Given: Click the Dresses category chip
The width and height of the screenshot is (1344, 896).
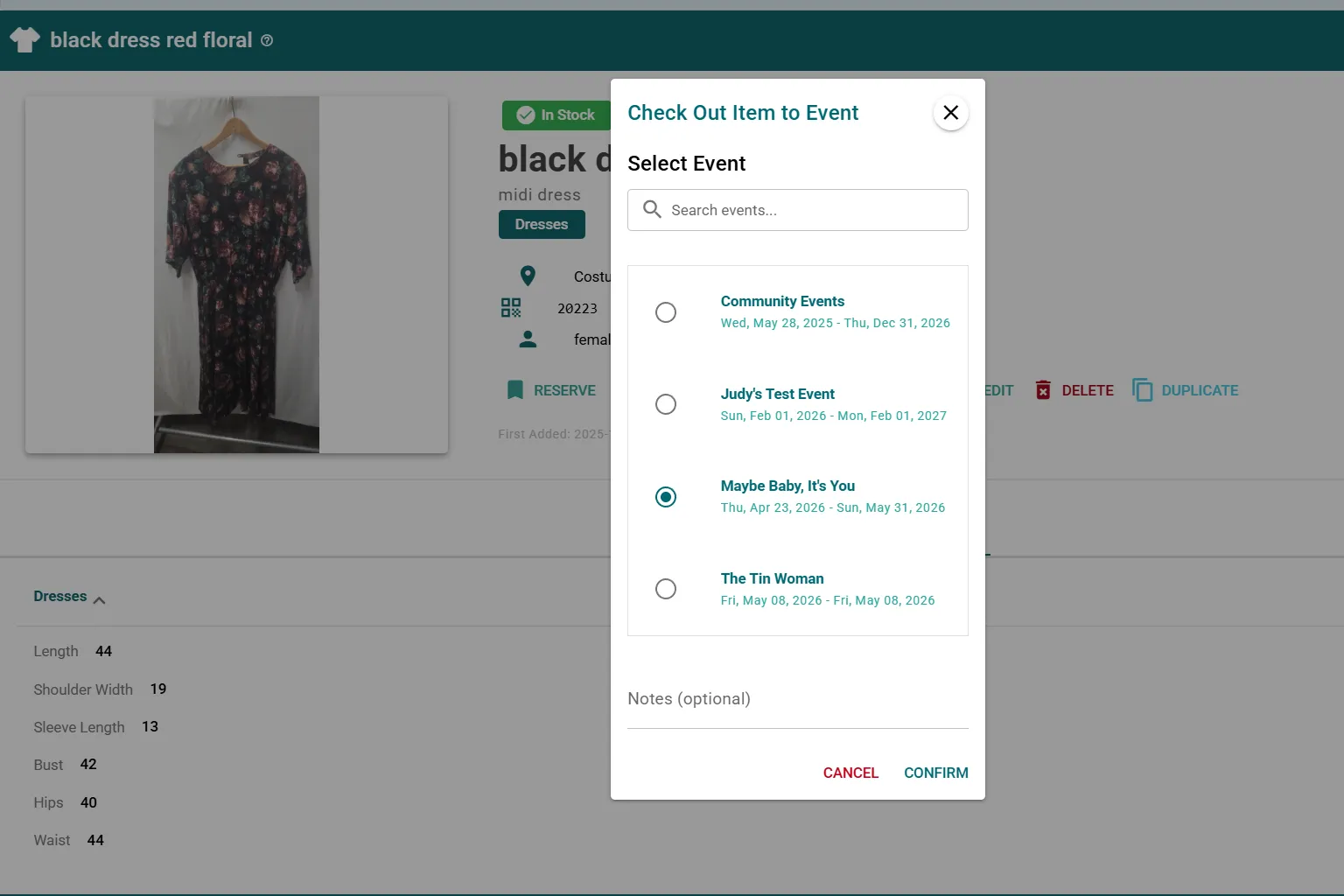Looking at the screenshot, I should click(541, 224).
